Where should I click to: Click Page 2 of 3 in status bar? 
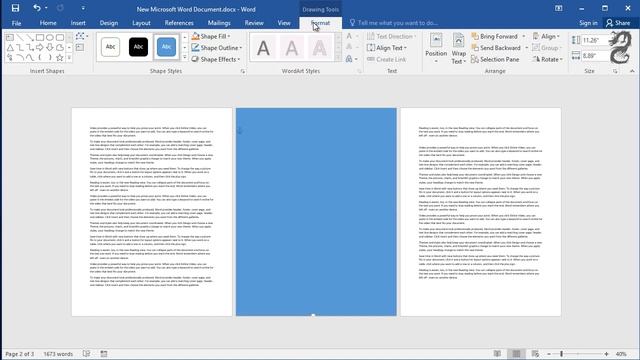[x=20, y=354]
